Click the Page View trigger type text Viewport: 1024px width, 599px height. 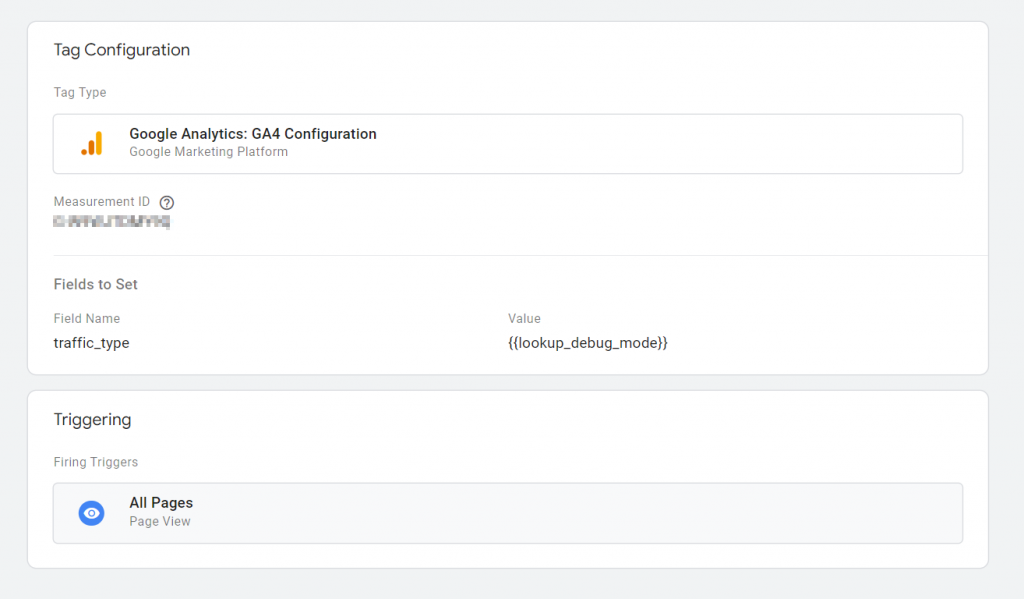(160, 521)
